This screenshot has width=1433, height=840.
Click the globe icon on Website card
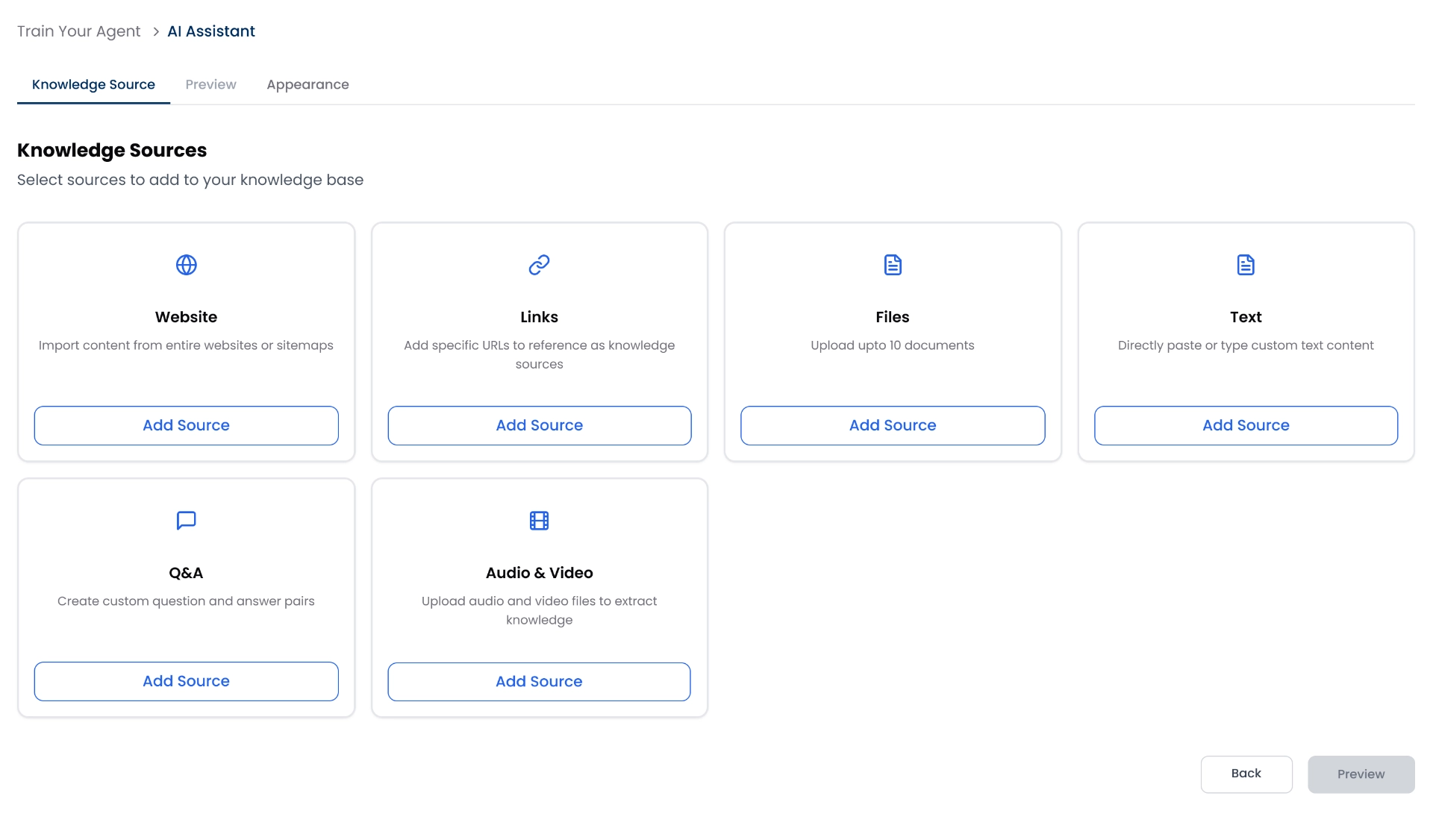click(x=186, y=265)
